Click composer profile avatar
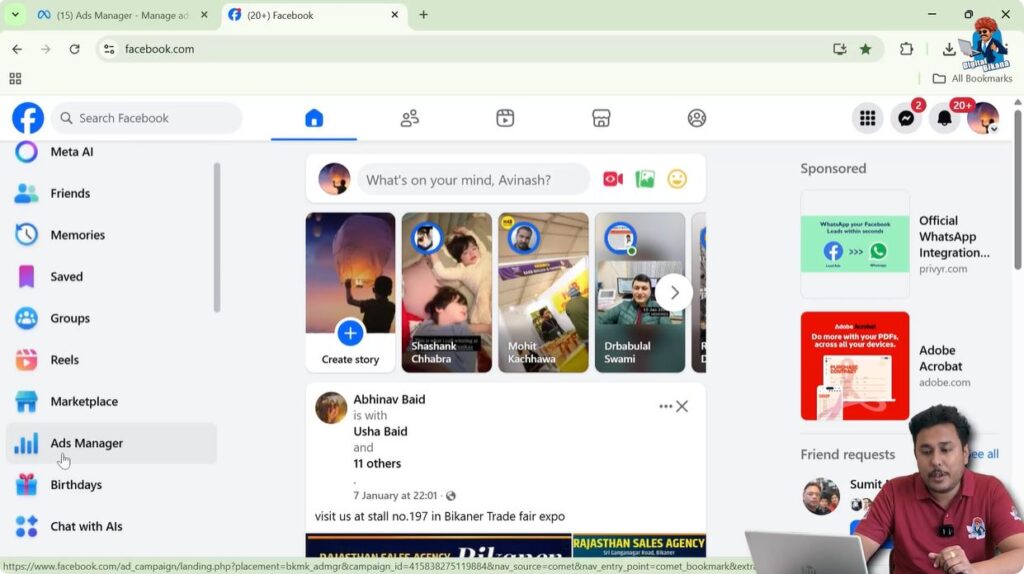Viewport: 1024px width, 574px height. coord(334,180)
